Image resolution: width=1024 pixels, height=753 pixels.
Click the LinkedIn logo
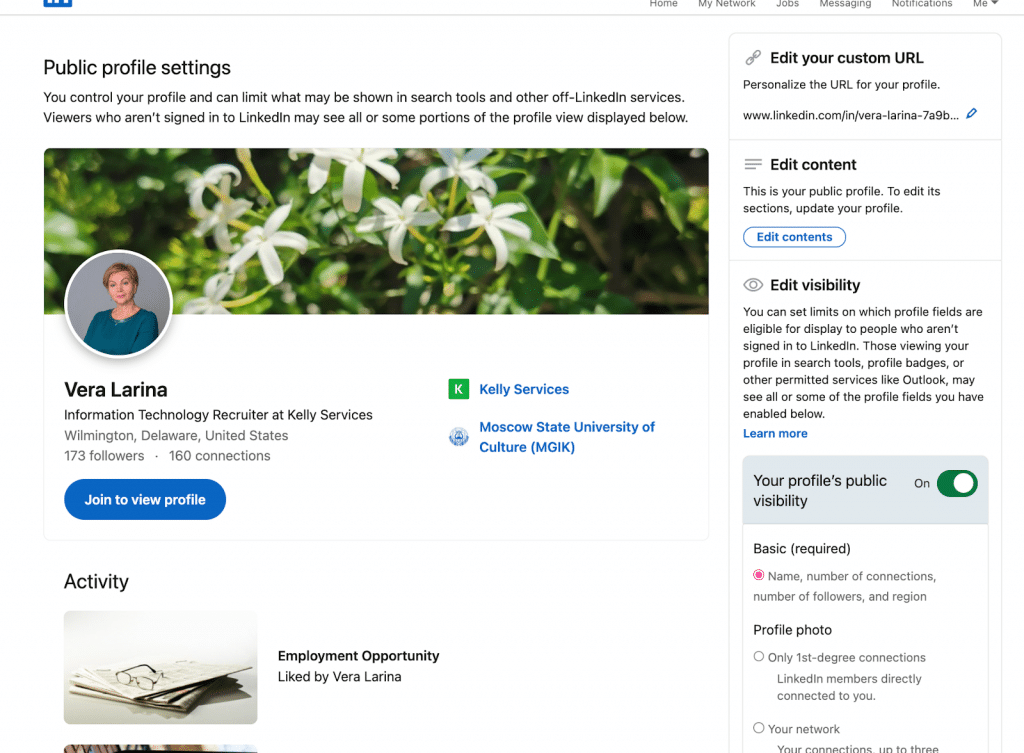(57, 3)
